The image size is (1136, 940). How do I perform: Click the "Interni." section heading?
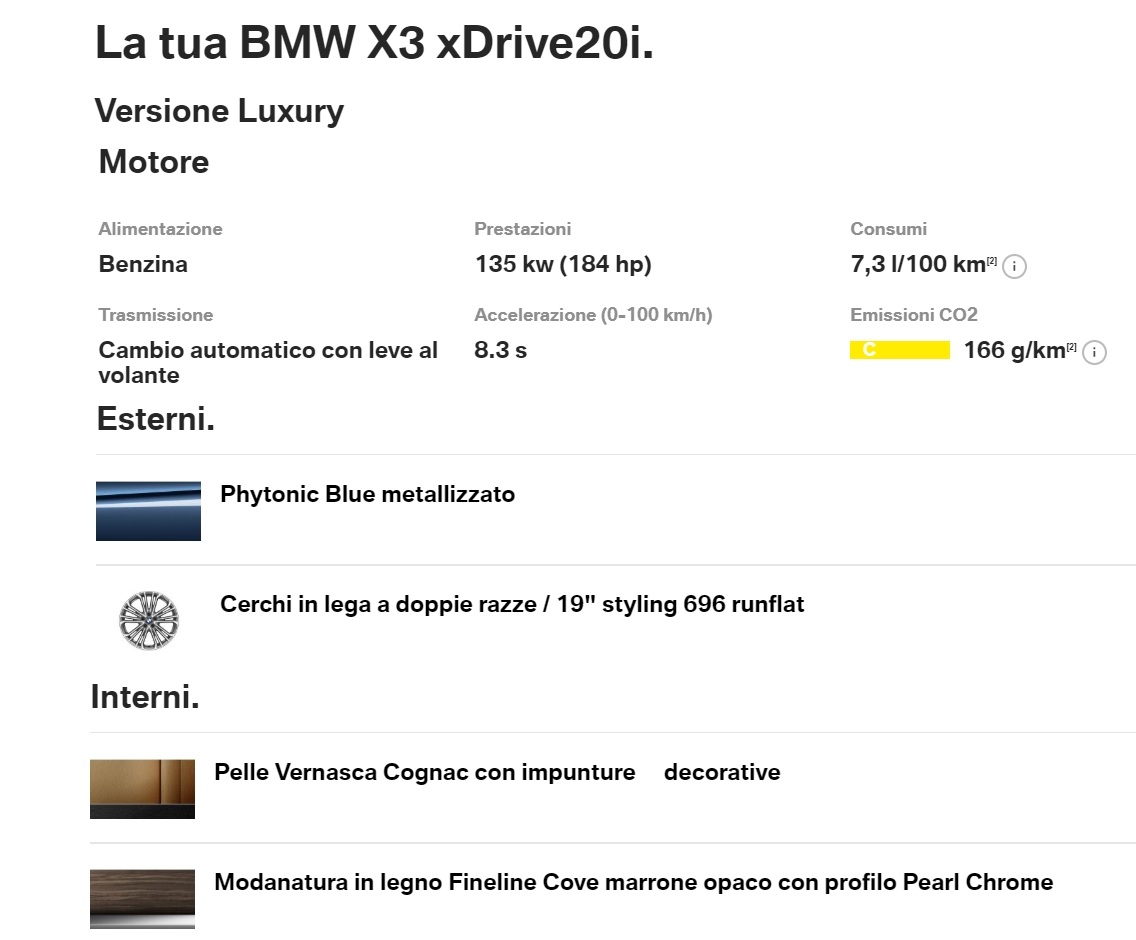145,696
